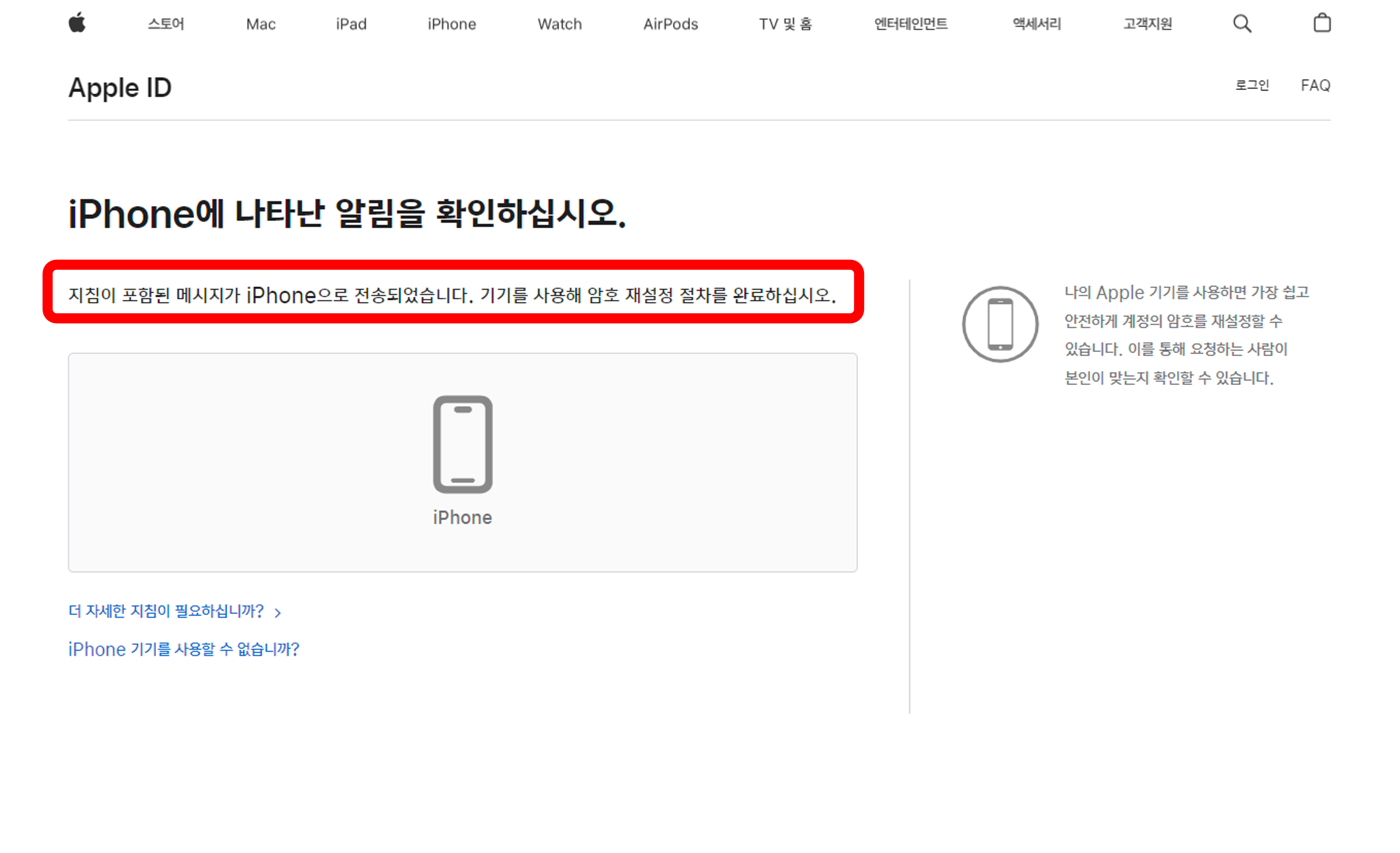This screenshot has height=853, width=1400.
Task: Select 엔터테인먼트 in the navigation
Action: (910, 24)
